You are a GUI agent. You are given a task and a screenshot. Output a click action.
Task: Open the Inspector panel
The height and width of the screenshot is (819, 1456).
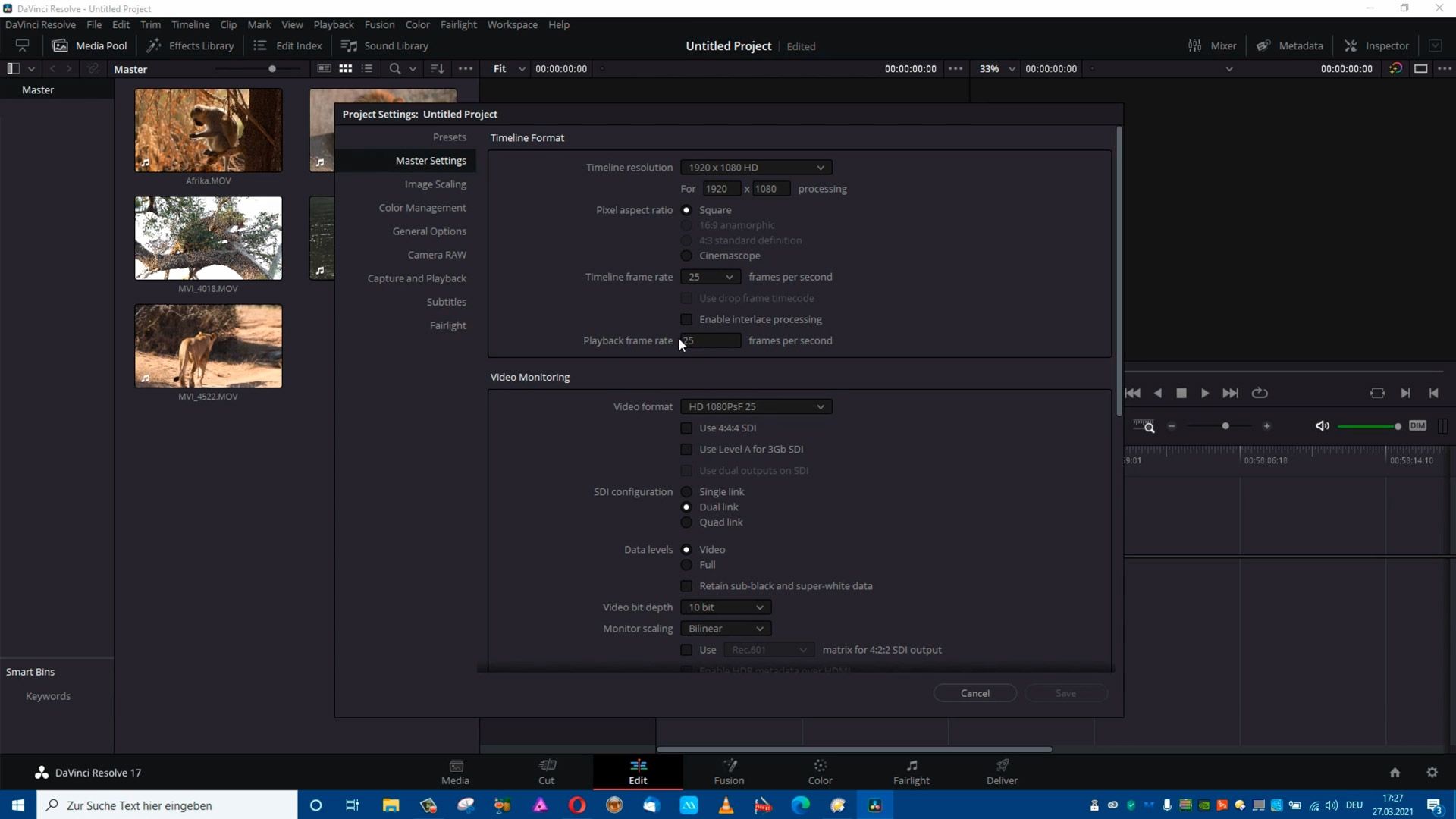click(x=1376, y=45)
